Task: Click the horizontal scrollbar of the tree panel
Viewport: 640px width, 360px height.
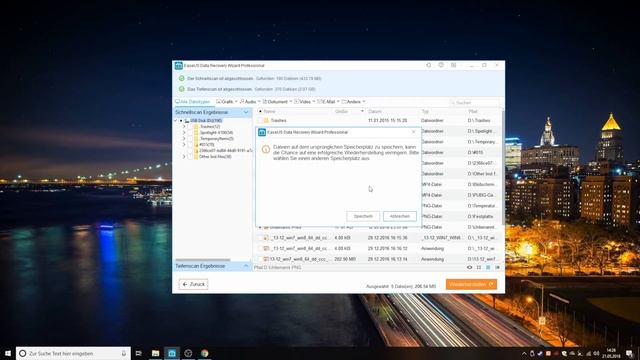Action: pos(203,260)
